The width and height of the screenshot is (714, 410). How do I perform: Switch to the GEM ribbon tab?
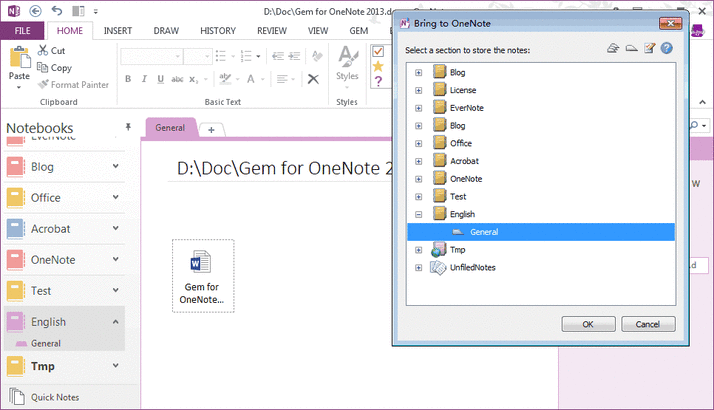point(359,31)
